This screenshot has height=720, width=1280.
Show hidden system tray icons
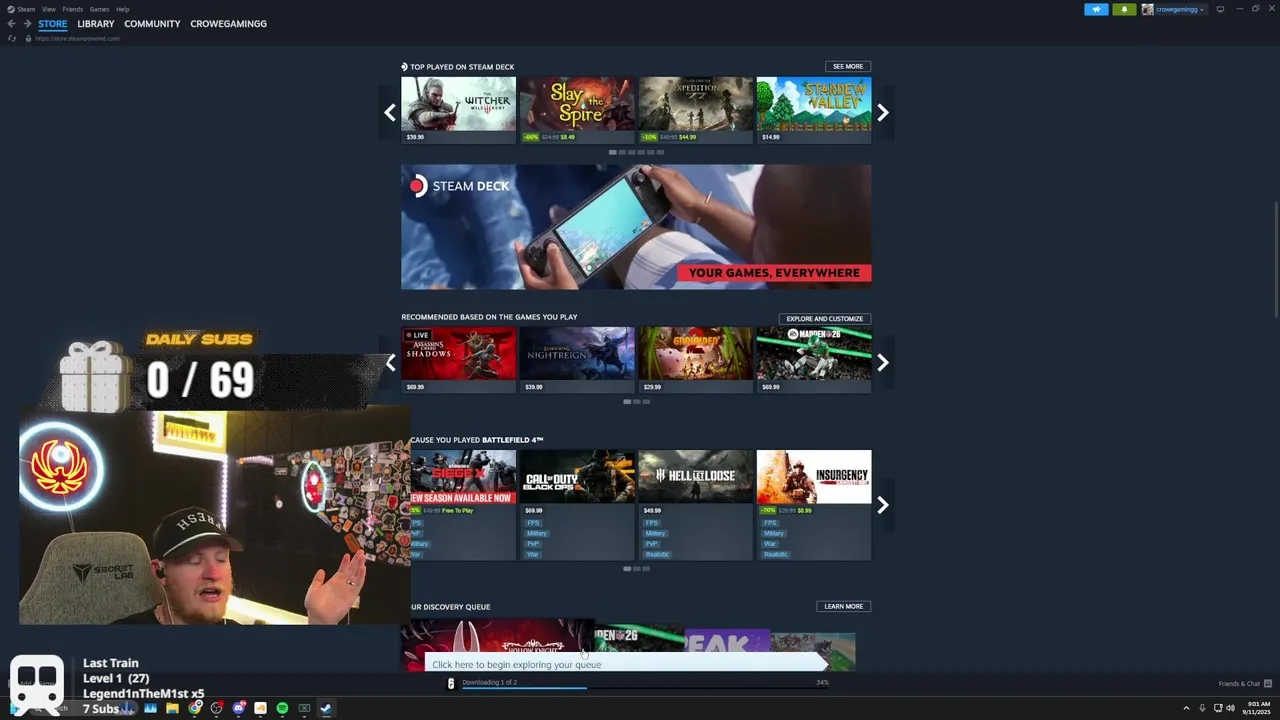[x=1188, y=709]
